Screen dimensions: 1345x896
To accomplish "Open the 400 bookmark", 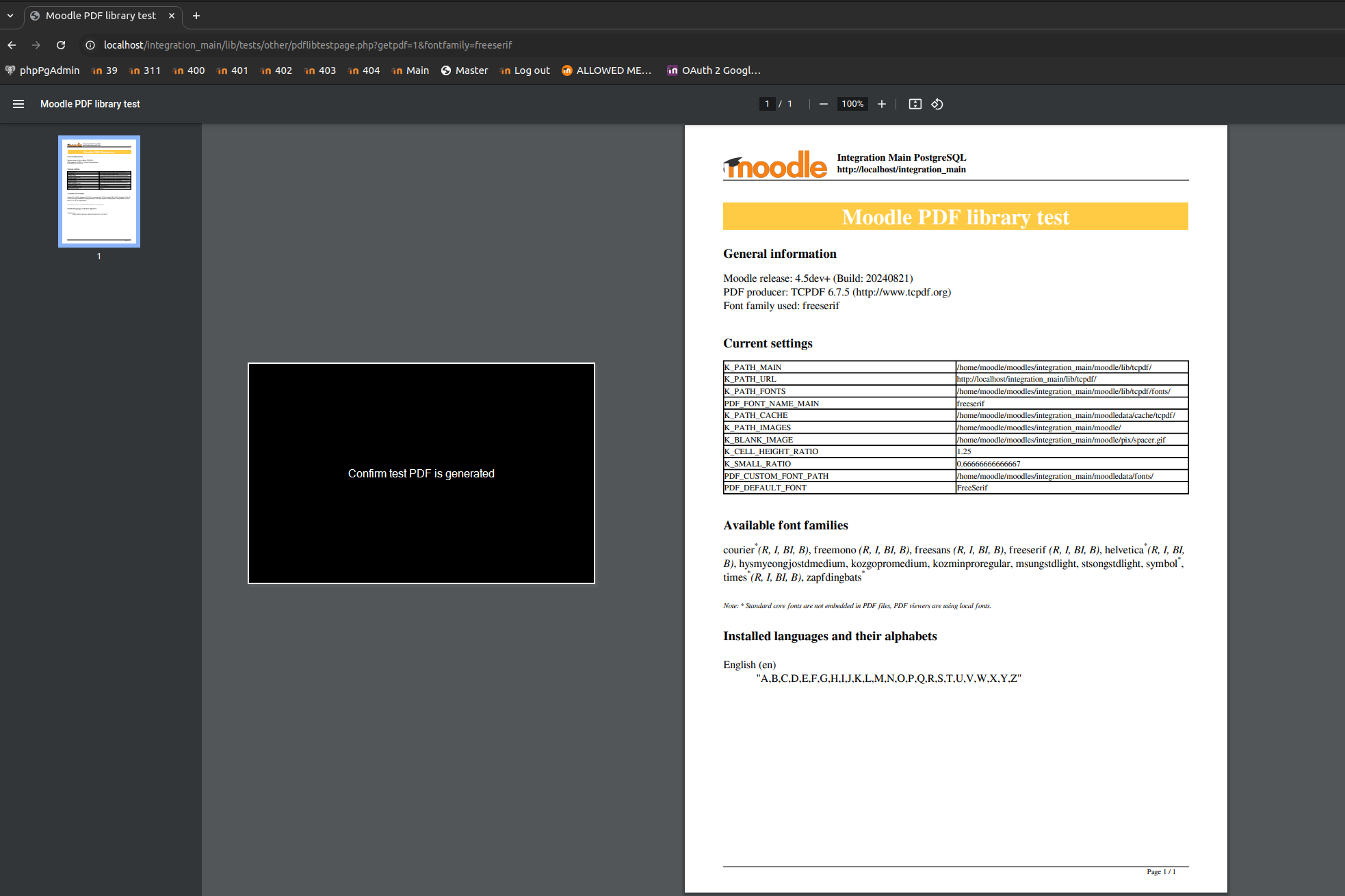I will [x=189, y=70].
